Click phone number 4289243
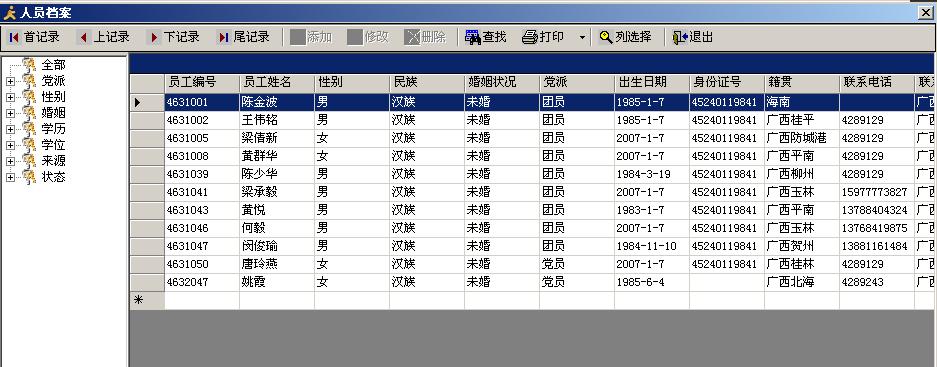This screenshot has height=367, width=937. click(877, 282)
